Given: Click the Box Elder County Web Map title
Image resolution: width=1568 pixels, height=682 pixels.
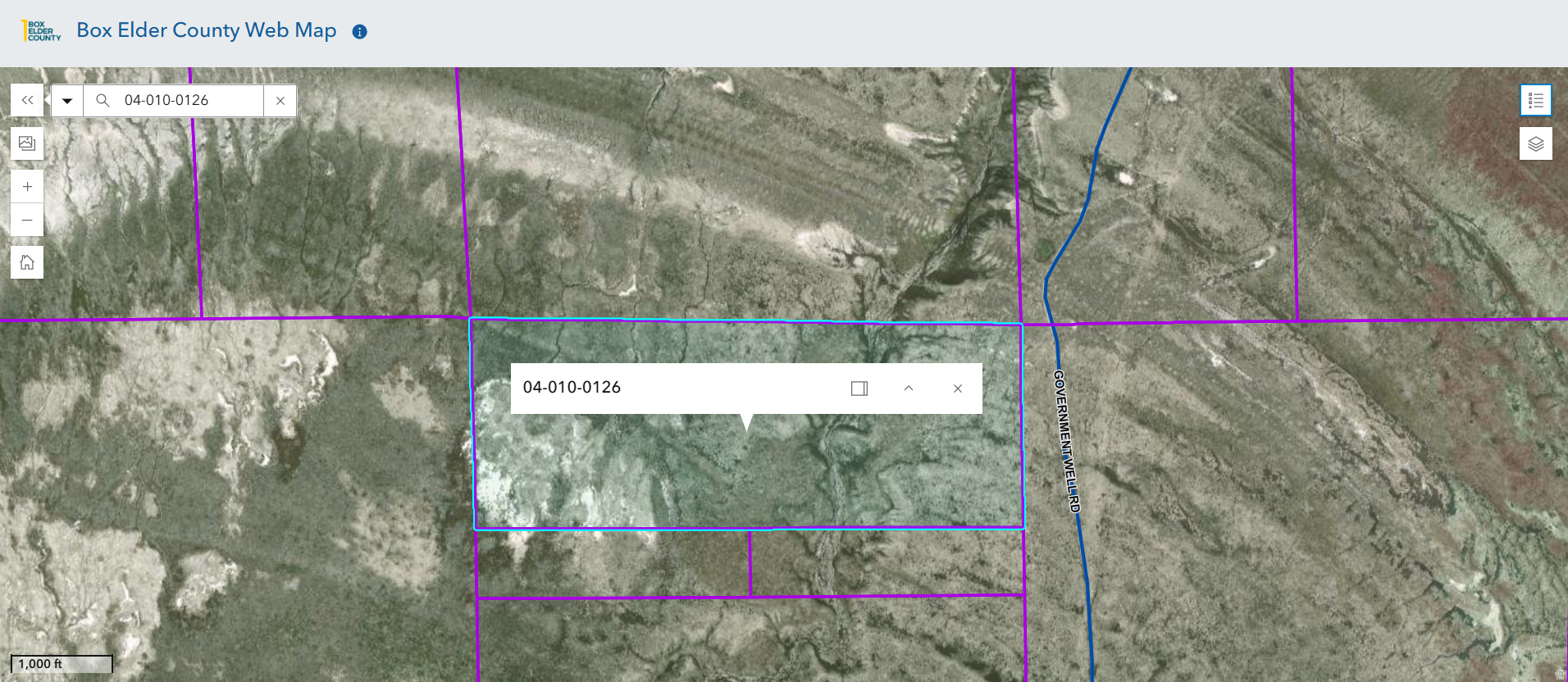Looking at the screenshot, I should pyautogui.click(x=206, y=30).
